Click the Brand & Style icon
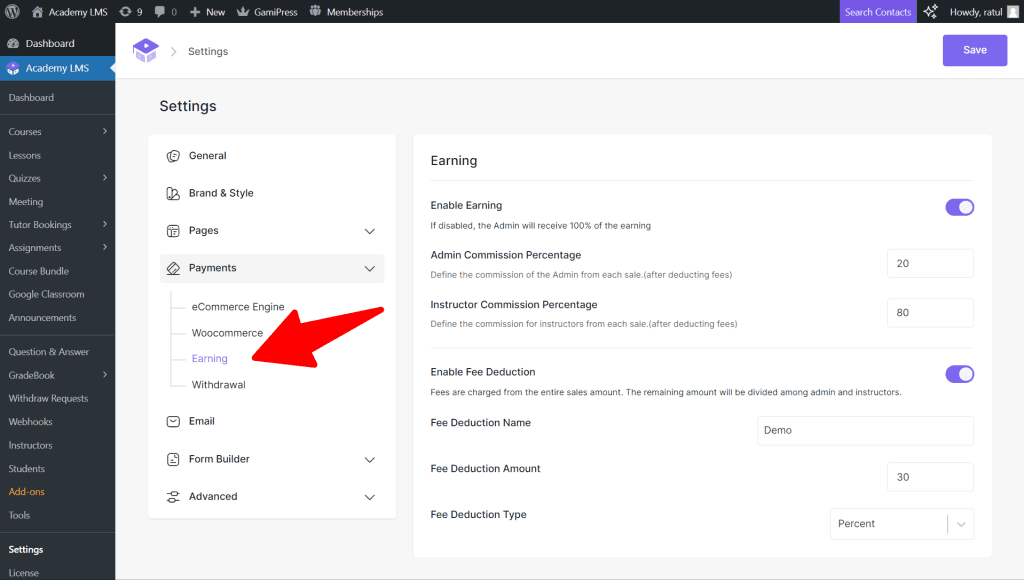 tap(173, 193)
